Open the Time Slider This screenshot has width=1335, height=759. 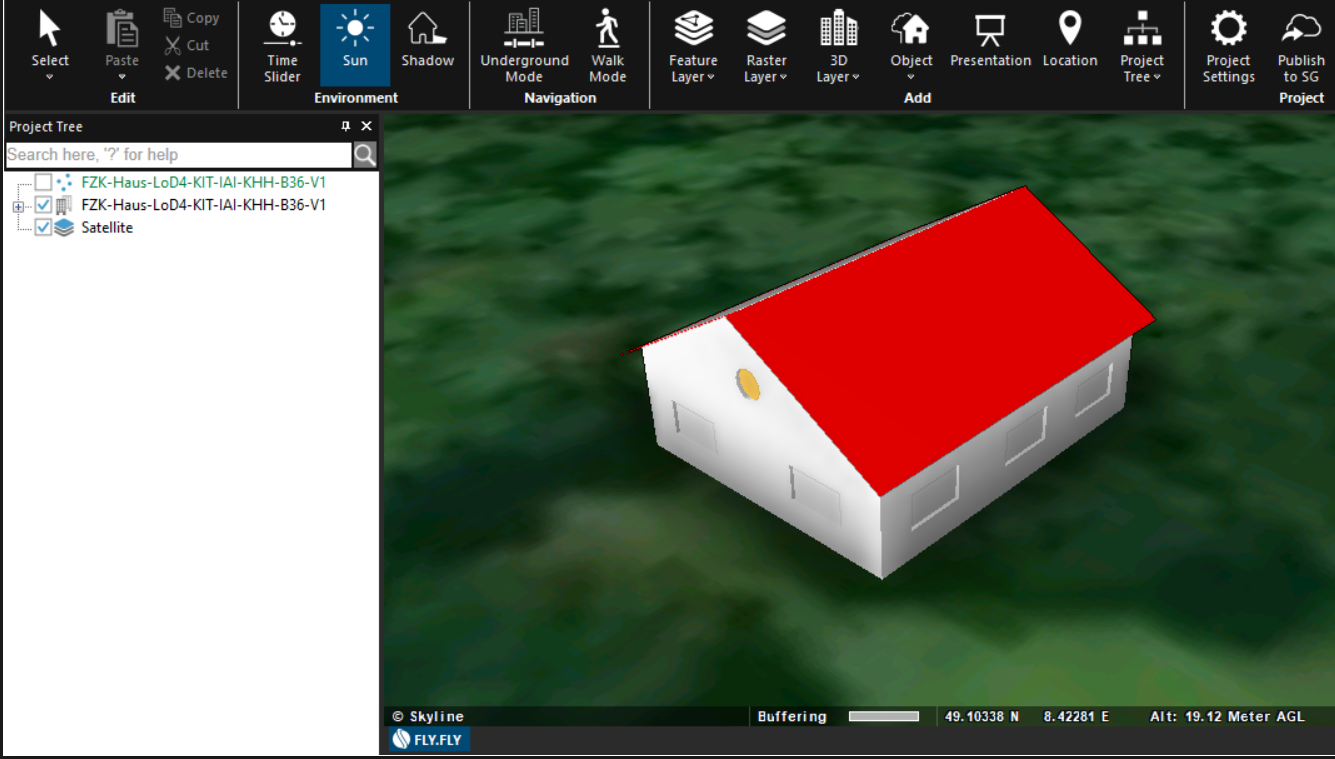tap(282, 46)
